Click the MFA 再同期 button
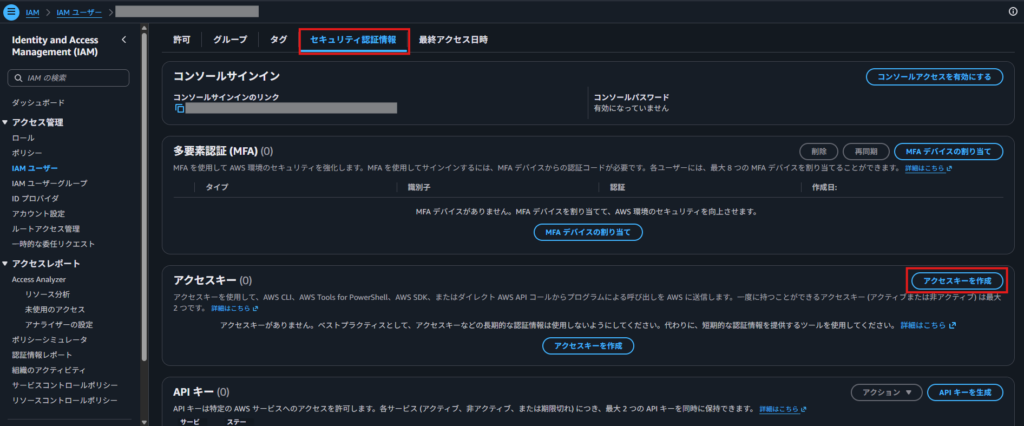The height and width of the screenshot is (426, 1024). 865,152
